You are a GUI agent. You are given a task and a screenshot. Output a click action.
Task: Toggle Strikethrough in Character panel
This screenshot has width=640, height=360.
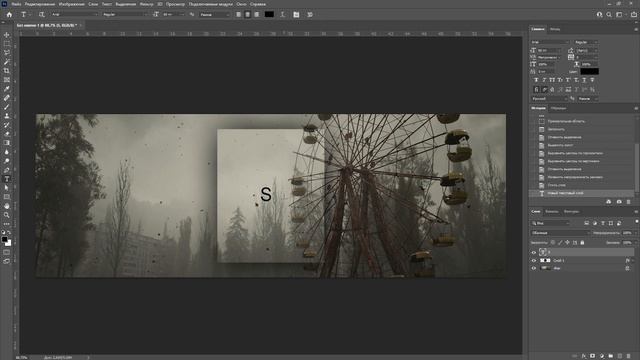(592, 80)
